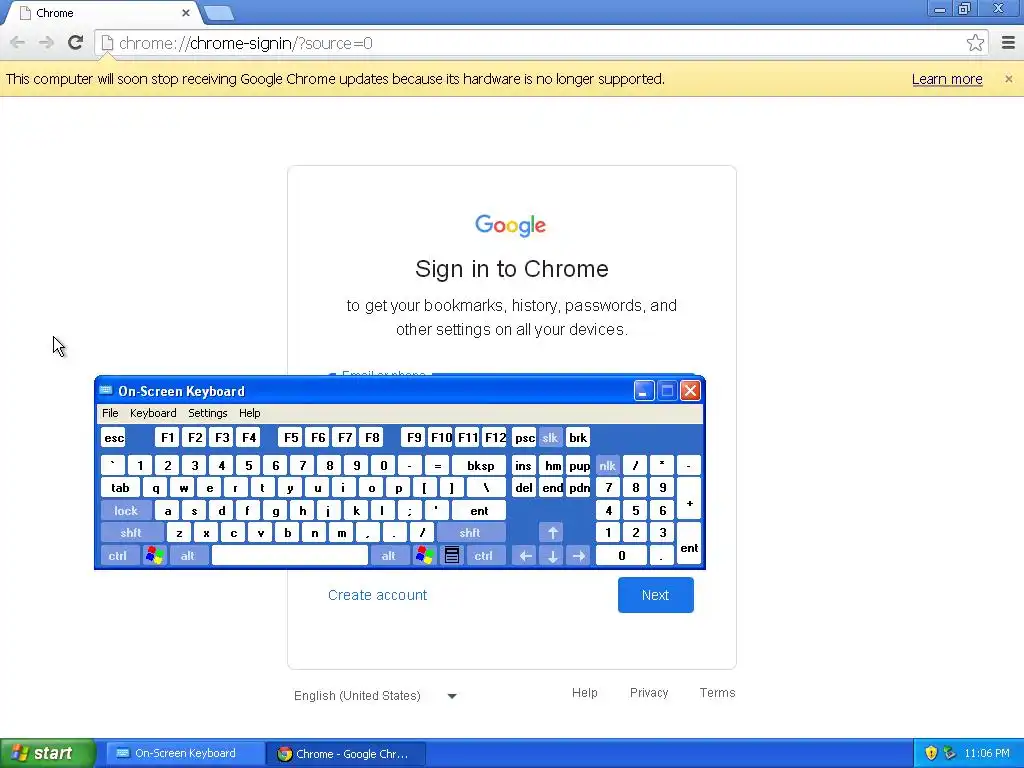The image size is (1024, 768).
Task: Open the Privacy link
Action: point(648,693)
